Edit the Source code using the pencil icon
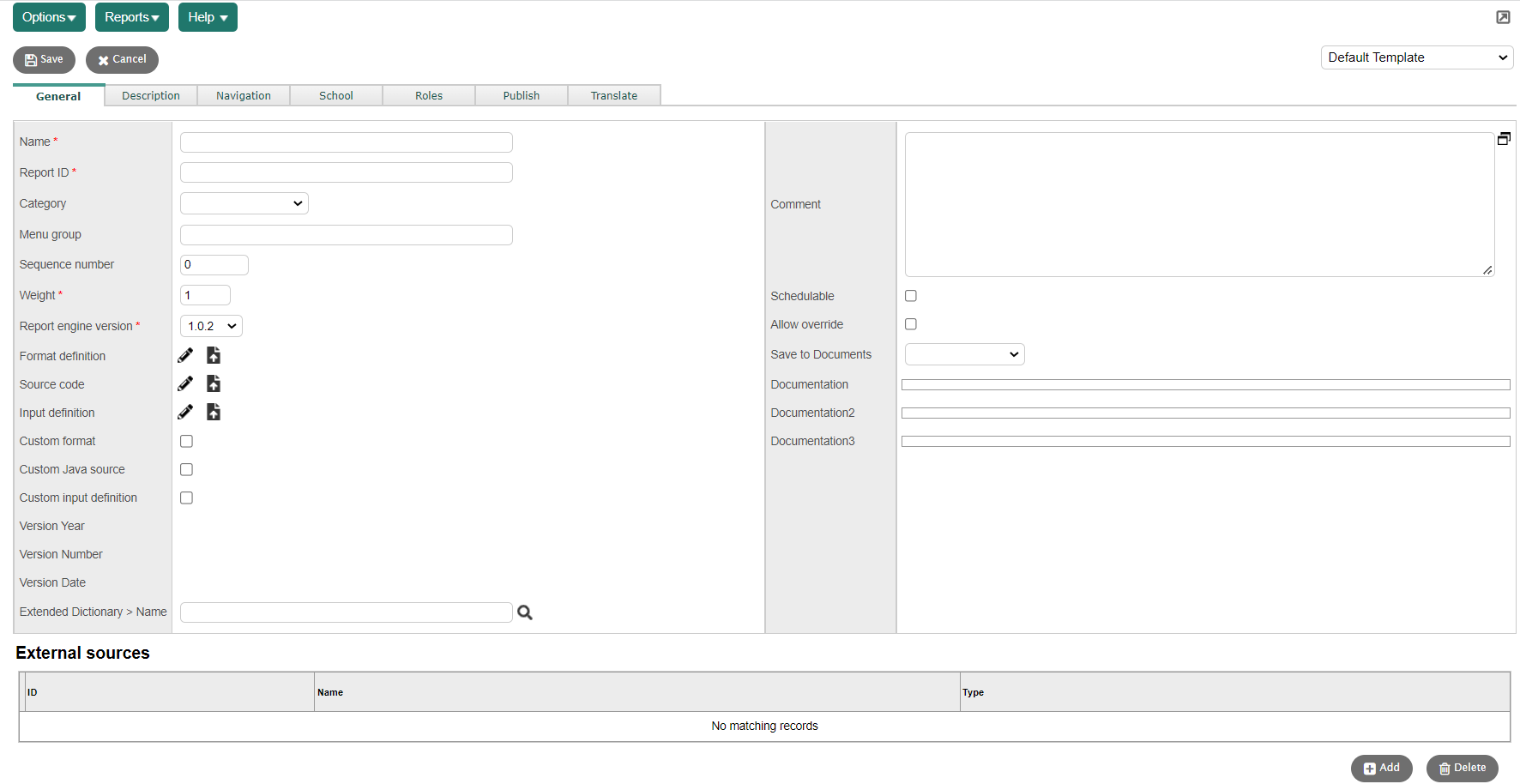 (185, 383)
